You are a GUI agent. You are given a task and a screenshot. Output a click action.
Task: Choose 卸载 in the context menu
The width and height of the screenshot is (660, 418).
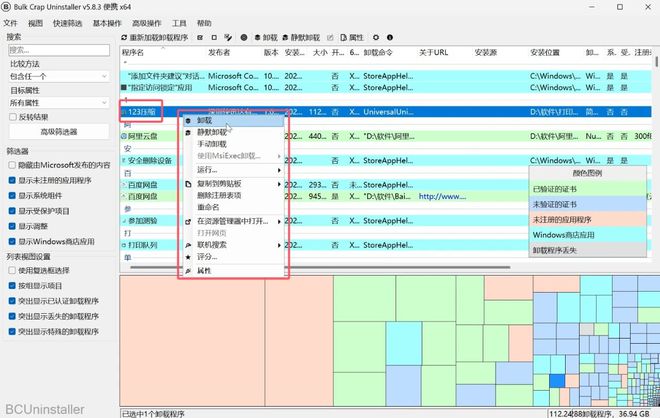click(x=234, y=120)
